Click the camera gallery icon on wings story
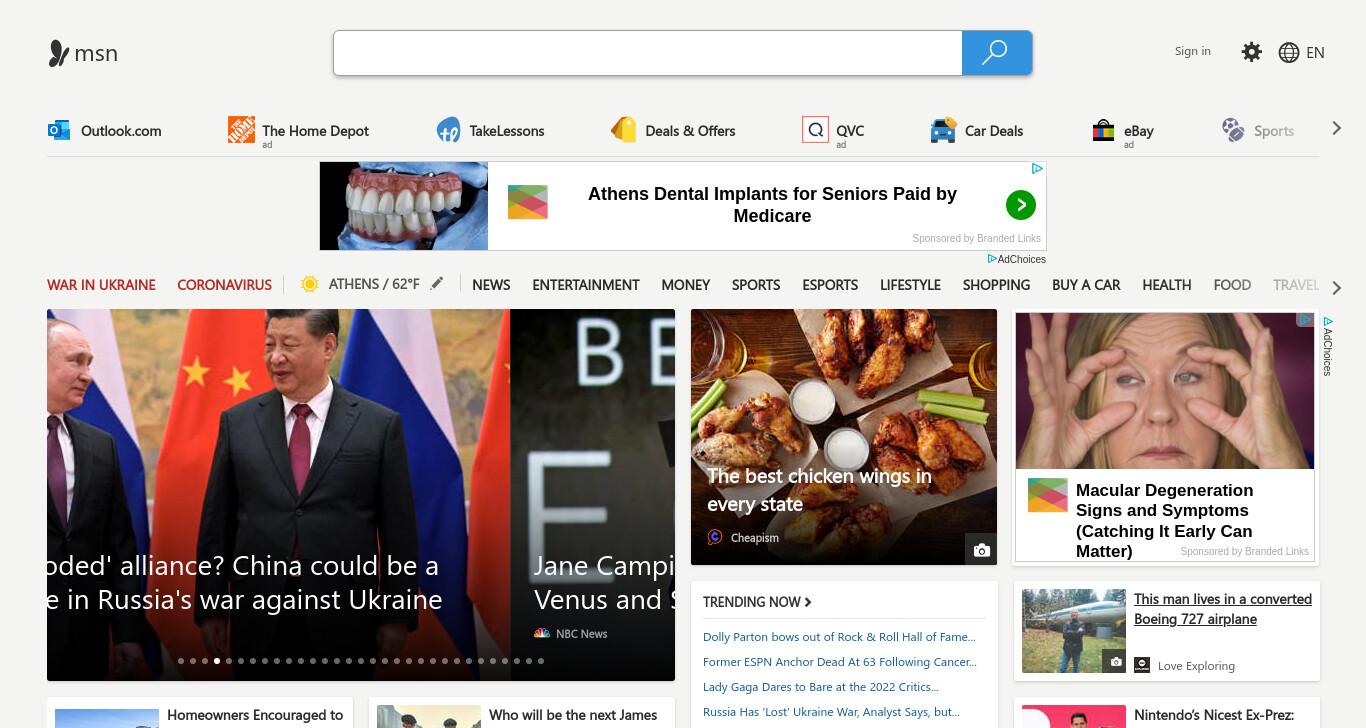Screen dimensions: 1366x728 [981, 549]
